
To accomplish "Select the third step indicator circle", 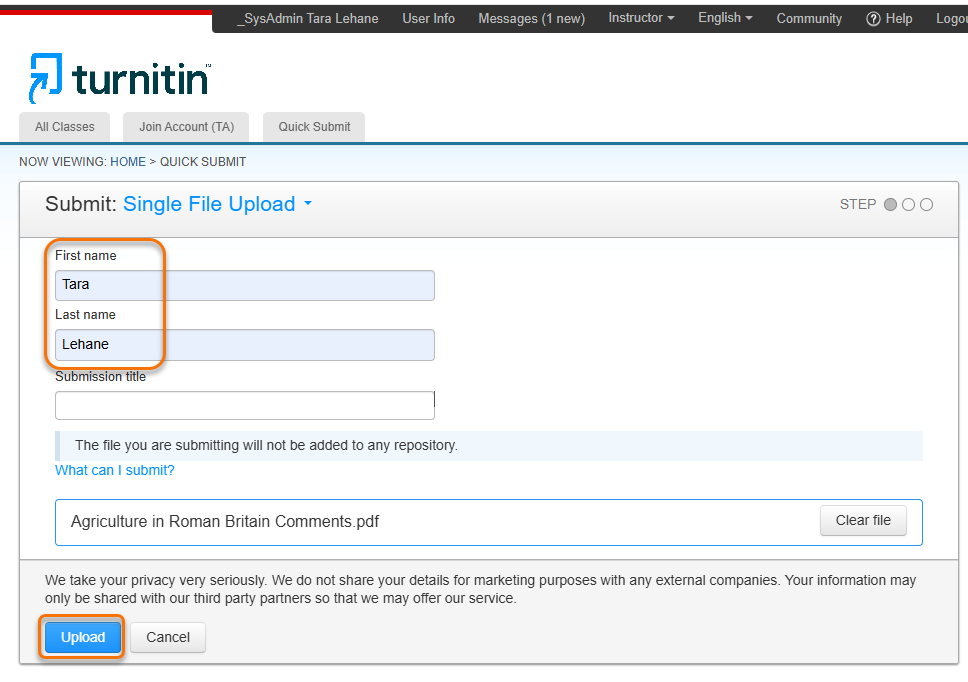I will pyautogui.click(x=926, y=205).
